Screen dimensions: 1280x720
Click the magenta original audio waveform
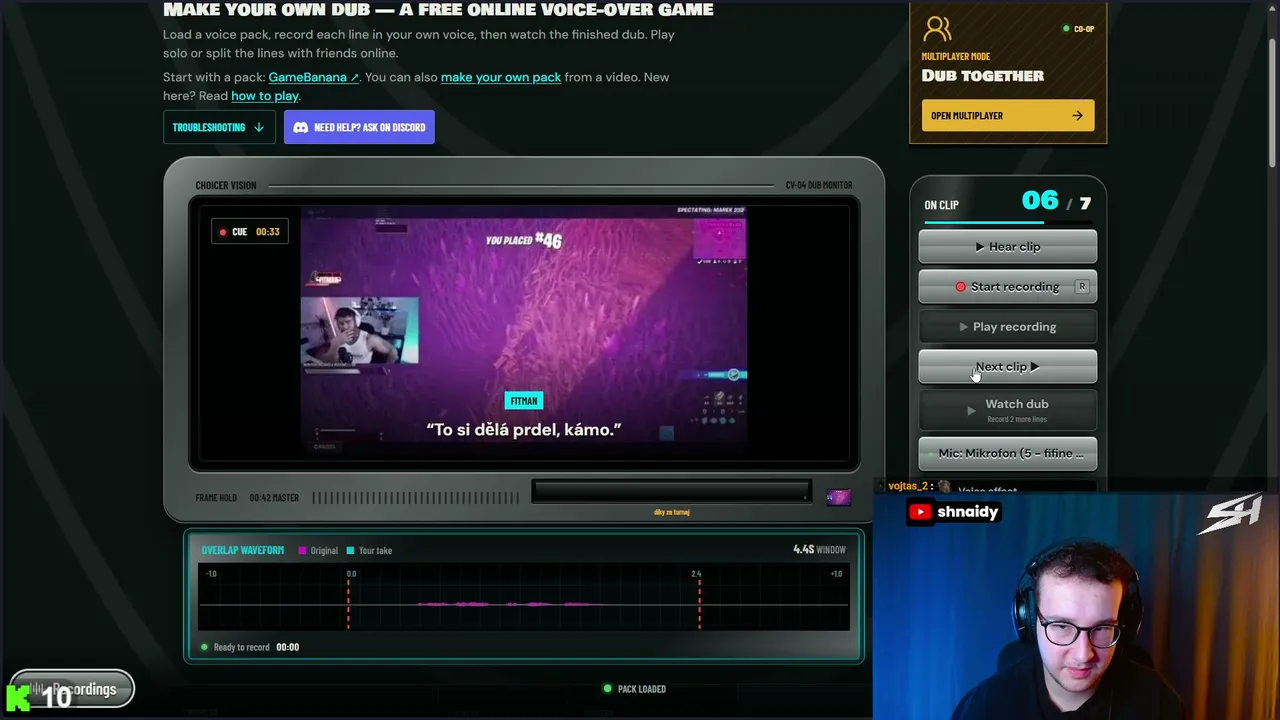tap(510, 604)
